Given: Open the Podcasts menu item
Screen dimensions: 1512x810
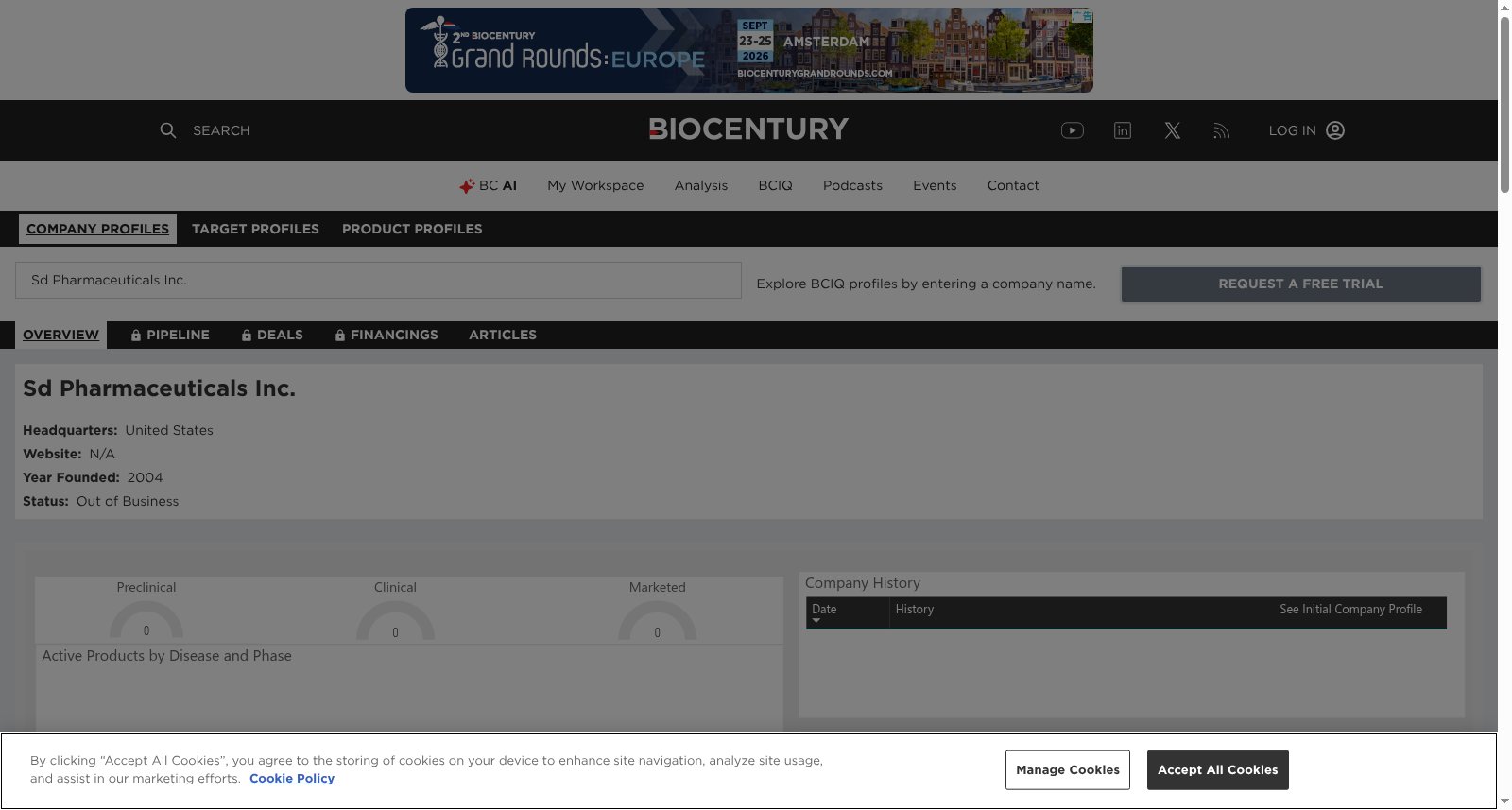Looking at the screenshot, I should pos(852,186).
